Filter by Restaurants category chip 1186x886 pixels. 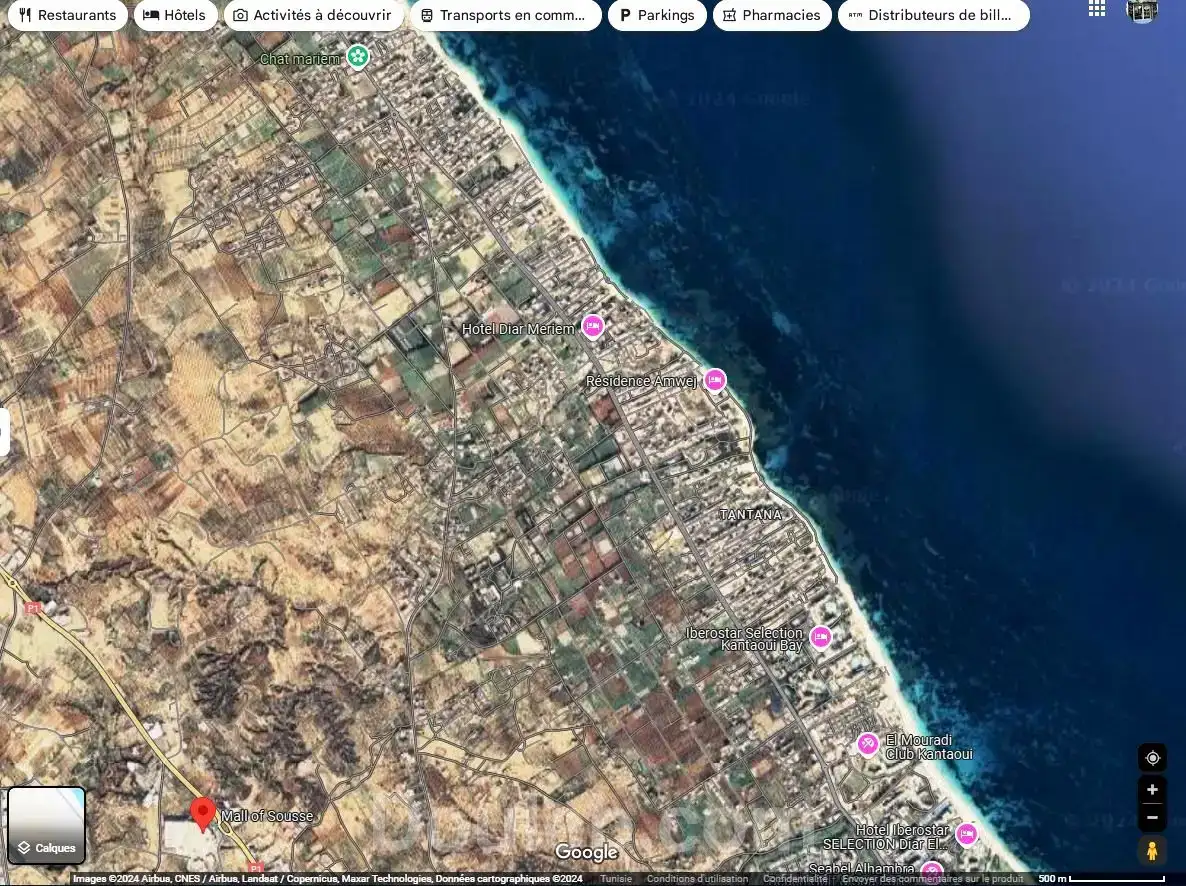pos(67,15)
